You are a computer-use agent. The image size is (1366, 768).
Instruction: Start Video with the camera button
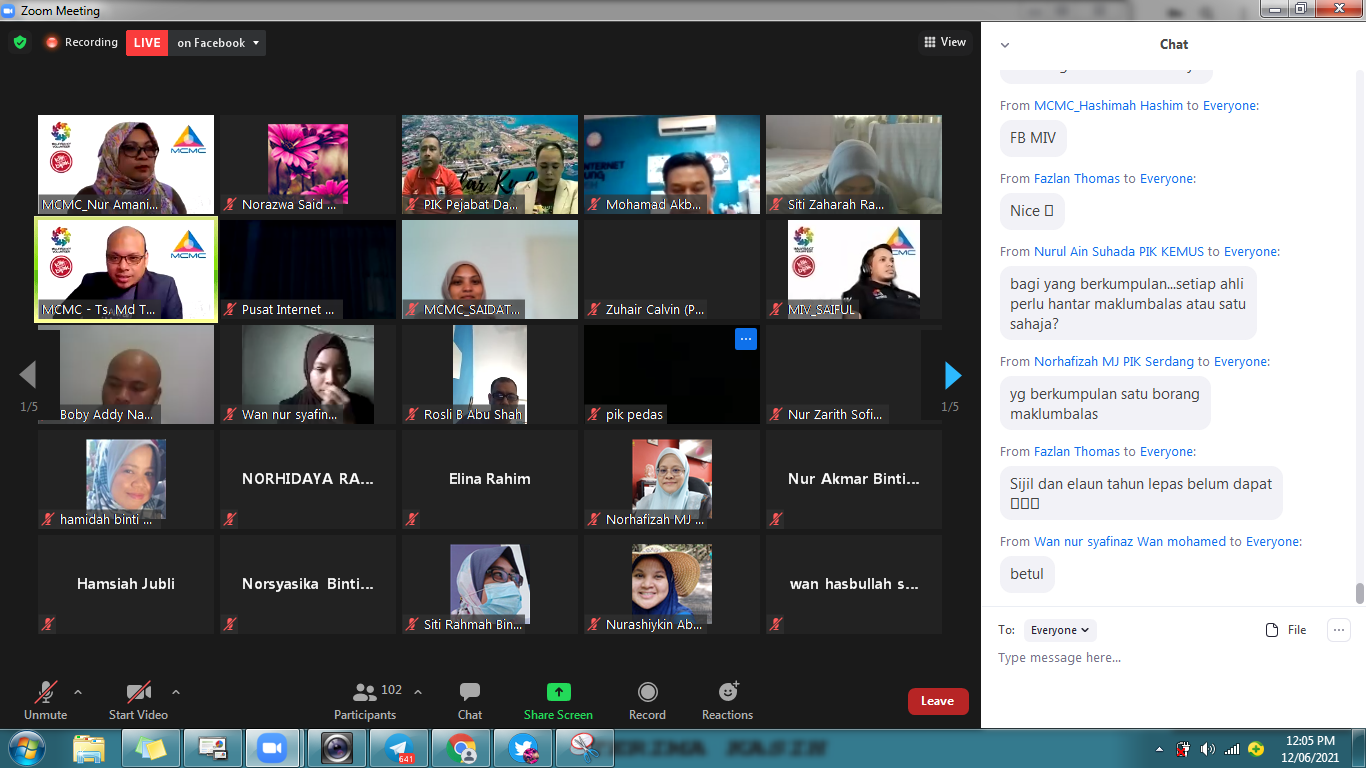pos(138,692)
